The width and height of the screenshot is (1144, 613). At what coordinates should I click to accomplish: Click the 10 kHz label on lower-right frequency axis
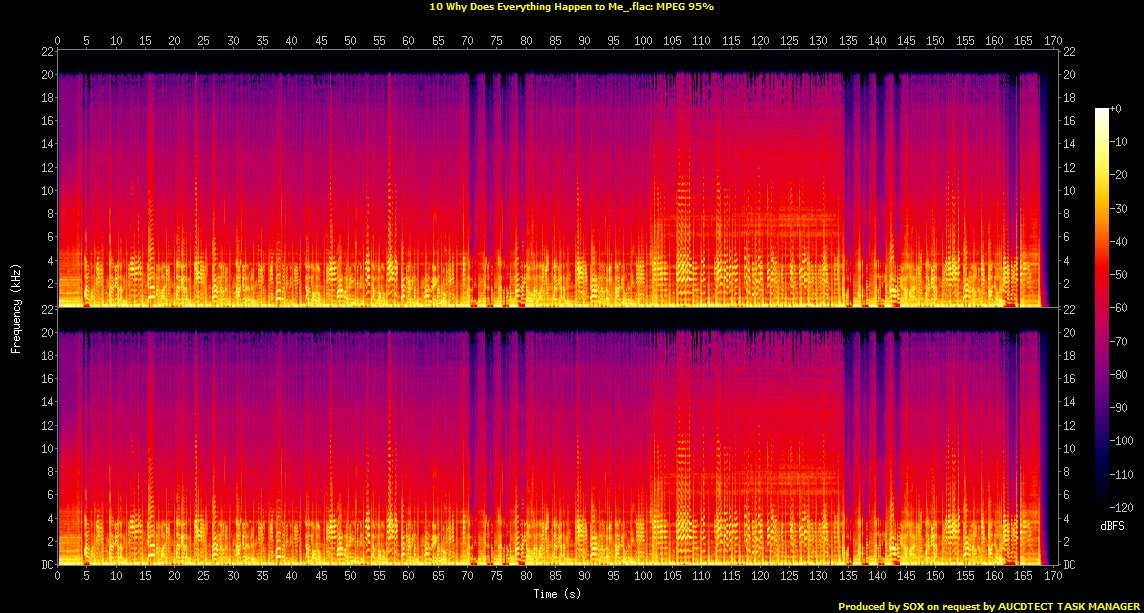click(1066, 448)
